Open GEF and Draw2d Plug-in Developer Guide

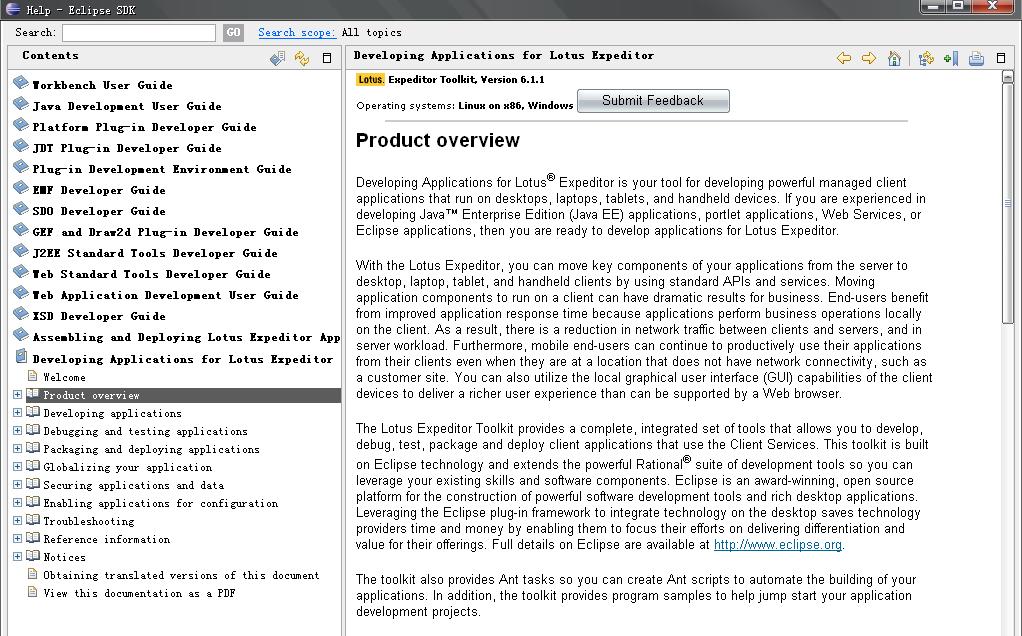(166, 232)
